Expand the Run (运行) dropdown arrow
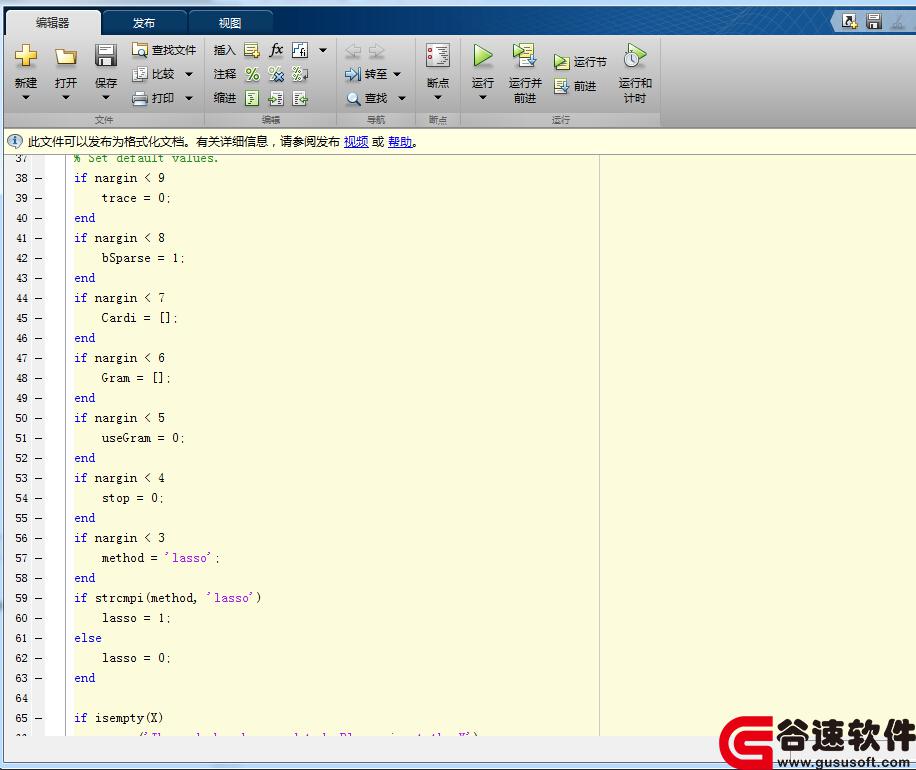Screen dimensions: 916x770 coord(483,97)
